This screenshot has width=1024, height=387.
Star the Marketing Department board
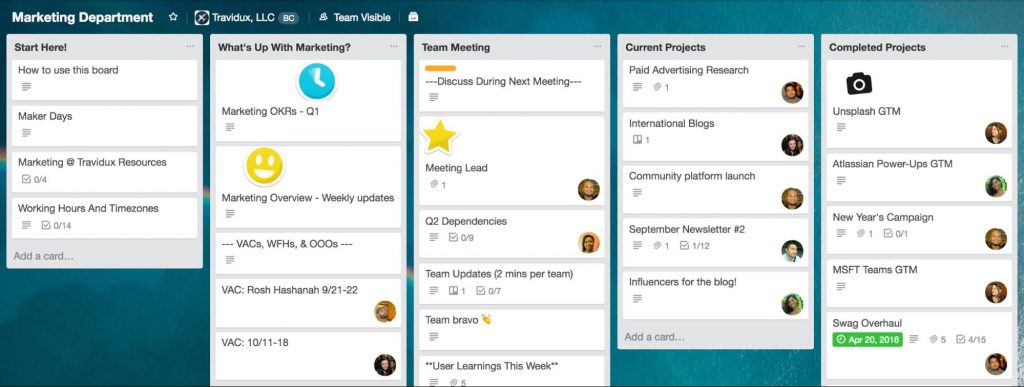tap(173, 17)
